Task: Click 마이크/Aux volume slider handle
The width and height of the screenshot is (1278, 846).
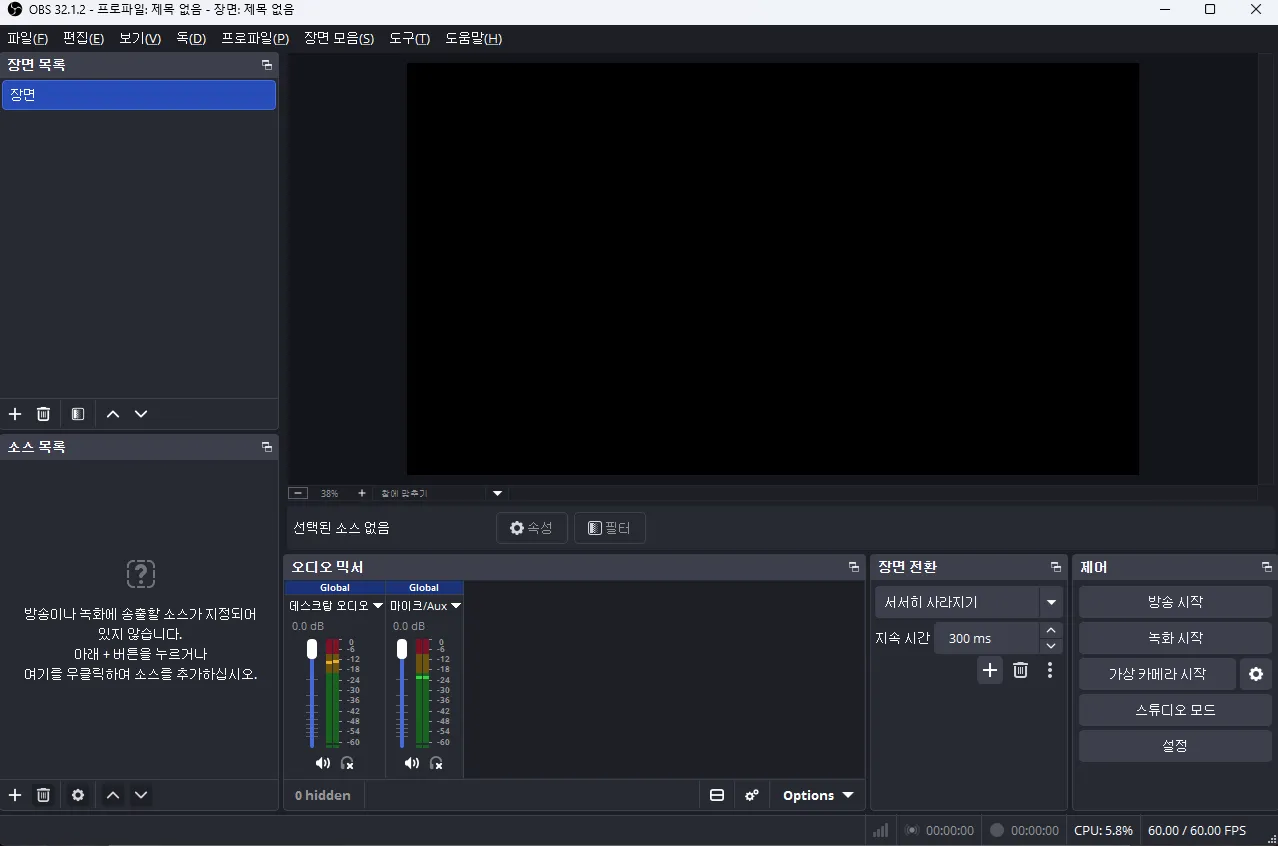Action: pos(402,649)
